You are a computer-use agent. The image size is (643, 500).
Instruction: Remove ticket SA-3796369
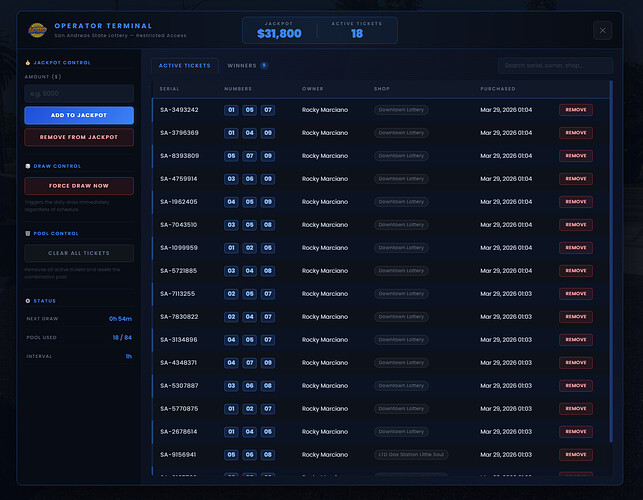point(576,133)
